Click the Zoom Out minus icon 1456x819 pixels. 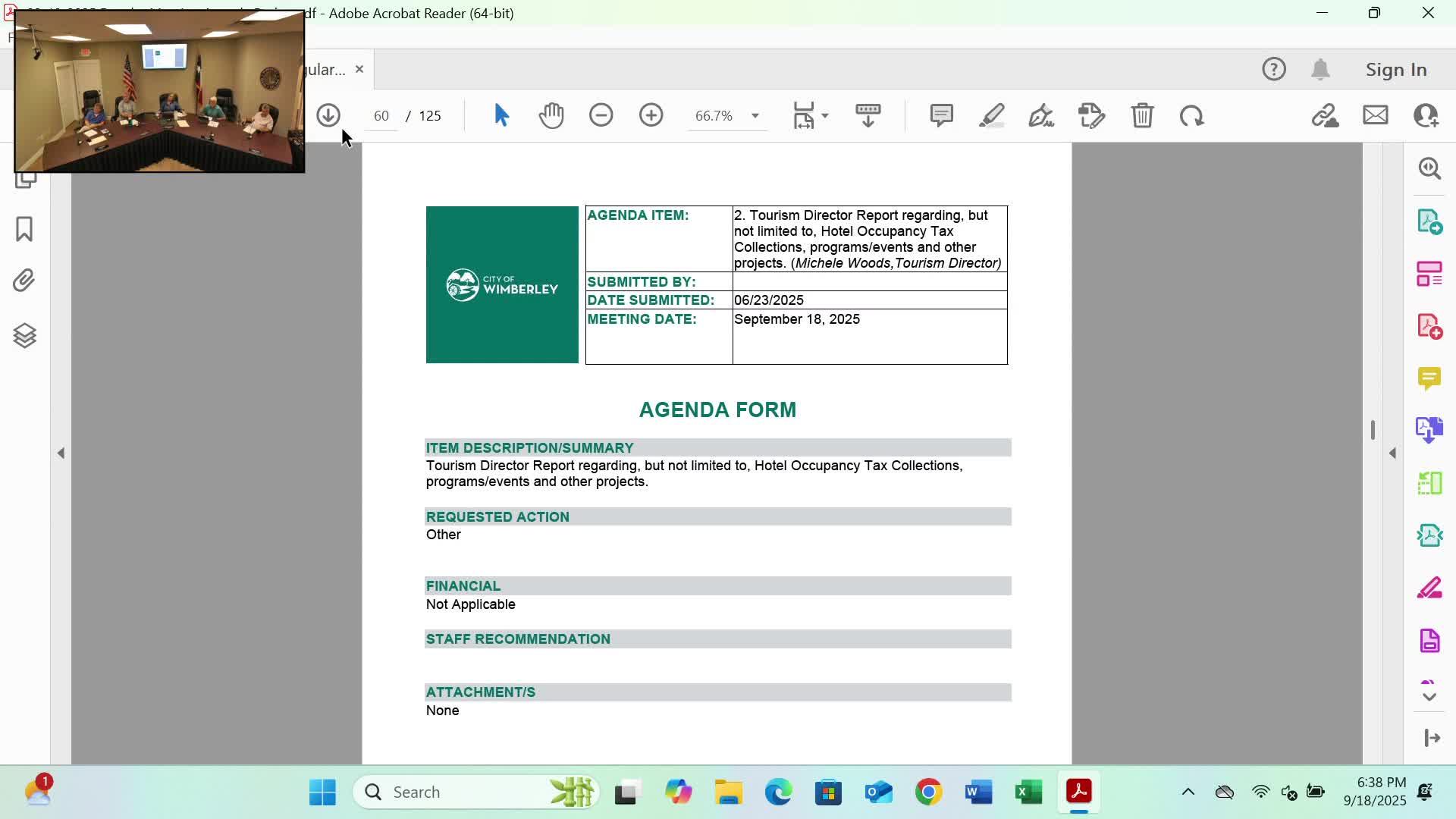pos(601,115)
